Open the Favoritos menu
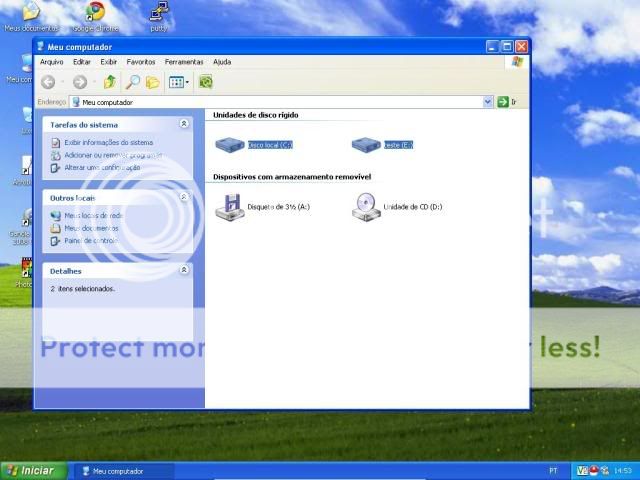The height and width of the screenshot is (480, 640). 141,62
